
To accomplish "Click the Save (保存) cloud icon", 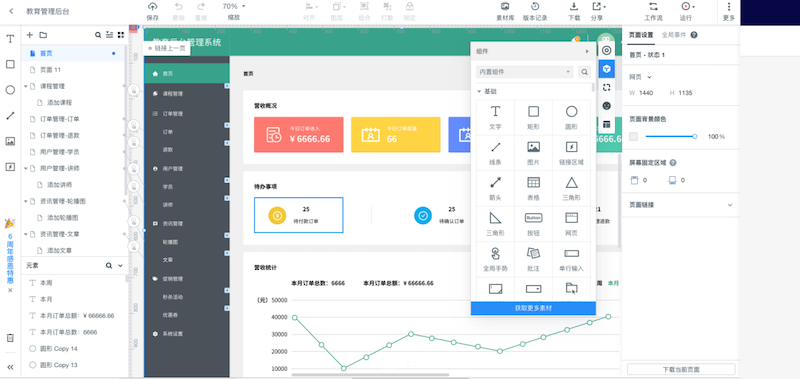I will [153, 7].
